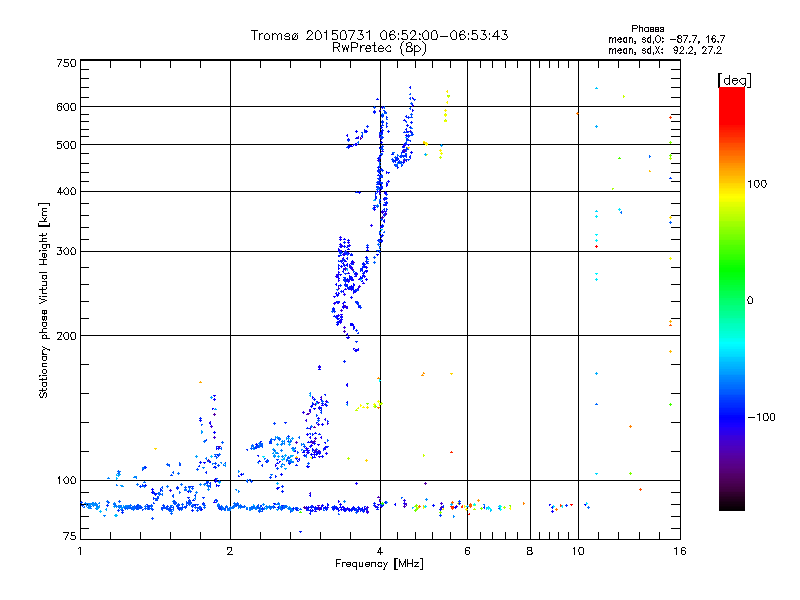The height and width of the screenshot is (600, 800).
Task: Click the "[deg]" color bar unit label
Action: (734, 80)
